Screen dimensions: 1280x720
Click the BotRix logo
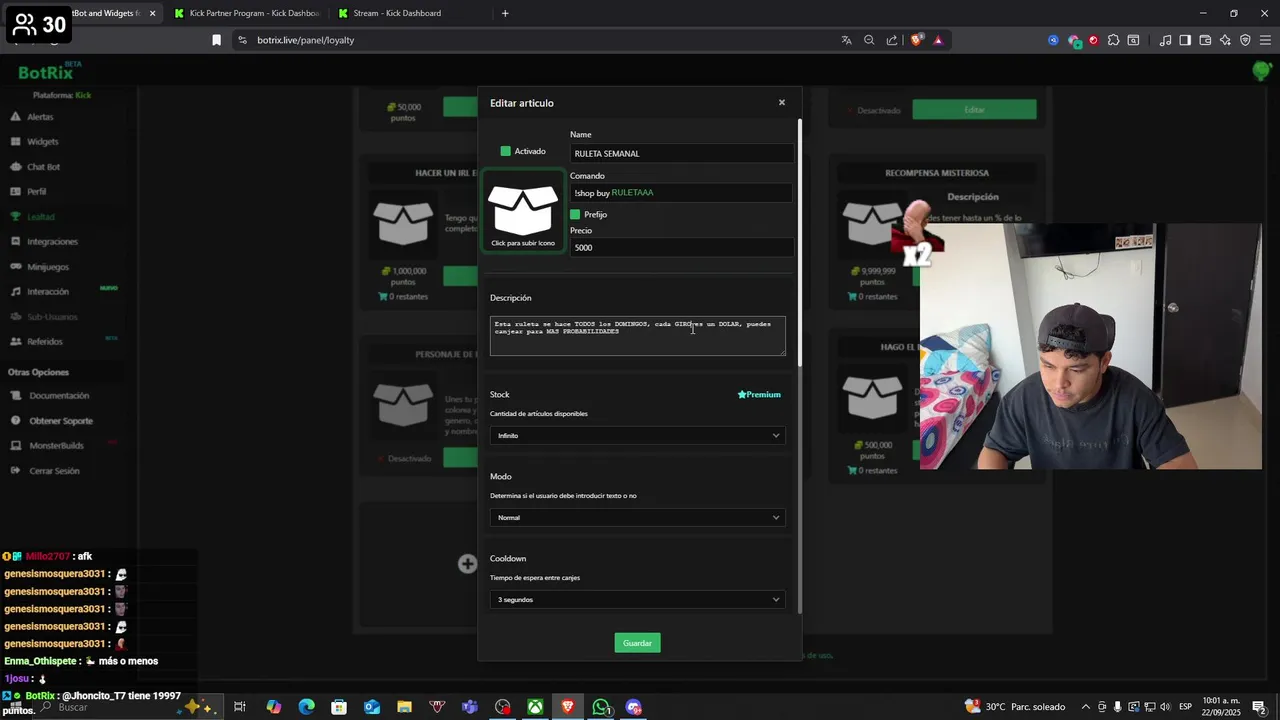click(x=47, y=72)
